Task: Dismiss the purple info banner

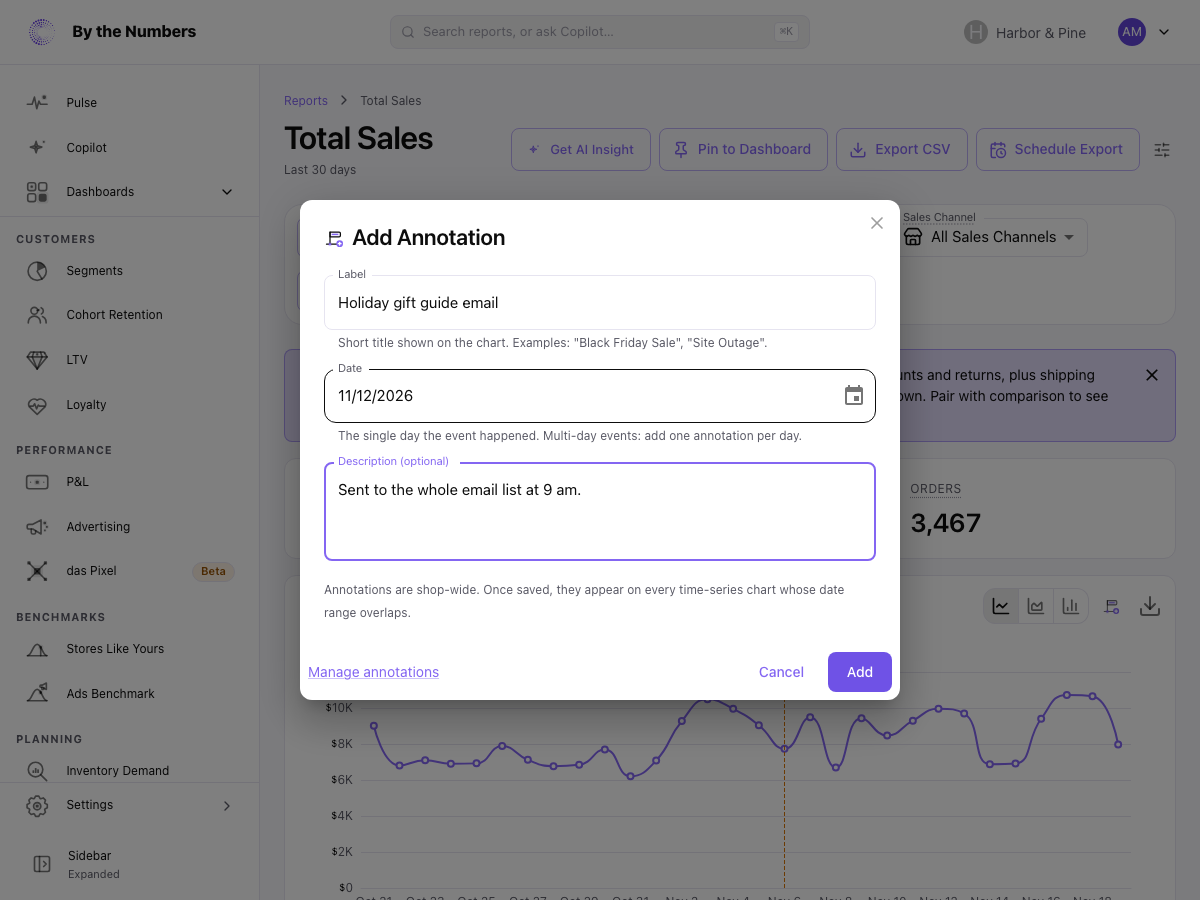Action: pos(1152,375)
